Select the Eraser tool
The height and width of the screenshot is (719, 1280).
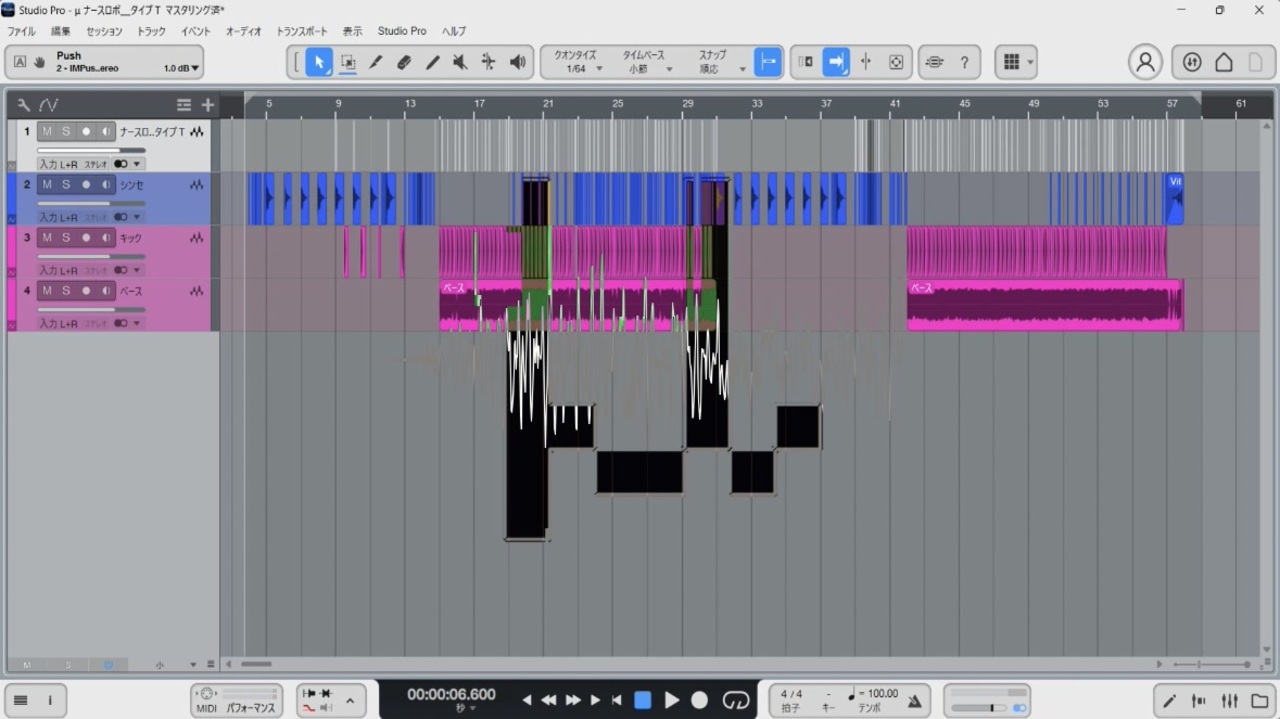click(404, 62)
